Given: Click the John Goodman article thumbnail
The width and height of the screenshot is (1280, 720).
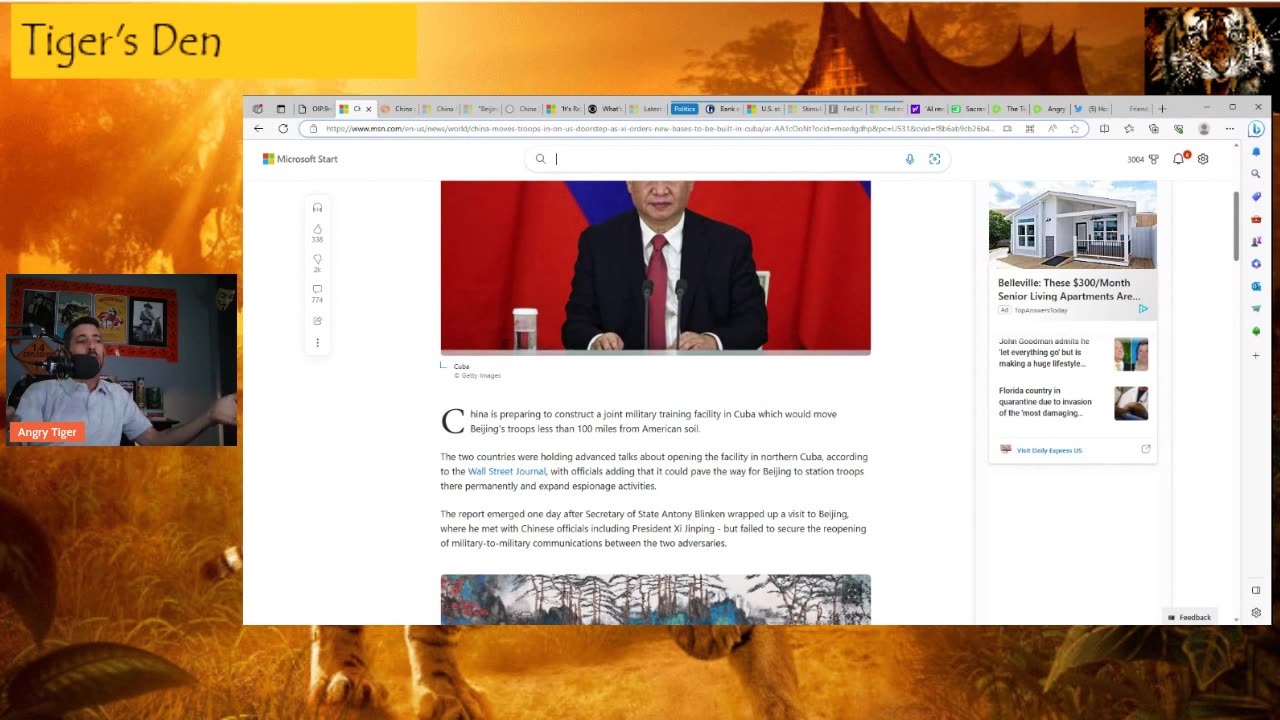Looking at the screenshot, I should 1131,354.
